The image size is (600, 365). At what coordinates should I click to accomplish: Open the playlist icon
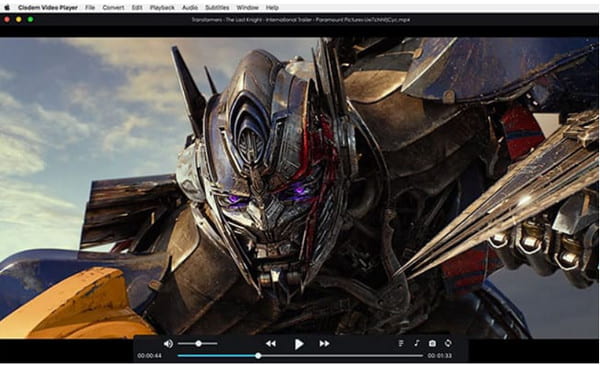coord(401,343)
